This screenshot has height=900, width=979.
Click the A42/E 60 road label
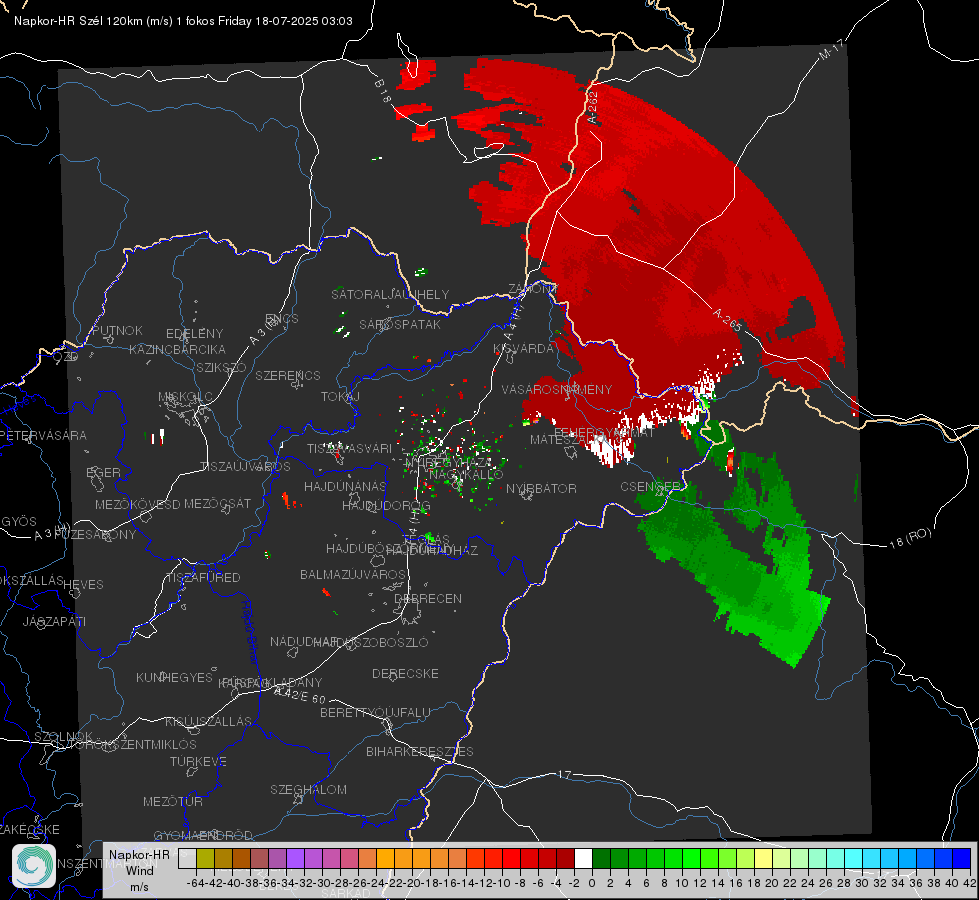pos(300,695)
